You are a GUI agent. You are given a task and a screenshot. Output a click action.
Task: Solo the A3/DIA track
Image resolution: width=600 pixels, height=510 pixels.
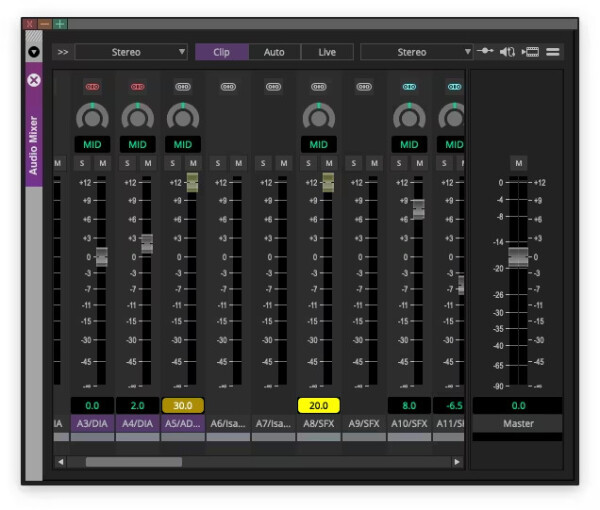click(82, 163)
